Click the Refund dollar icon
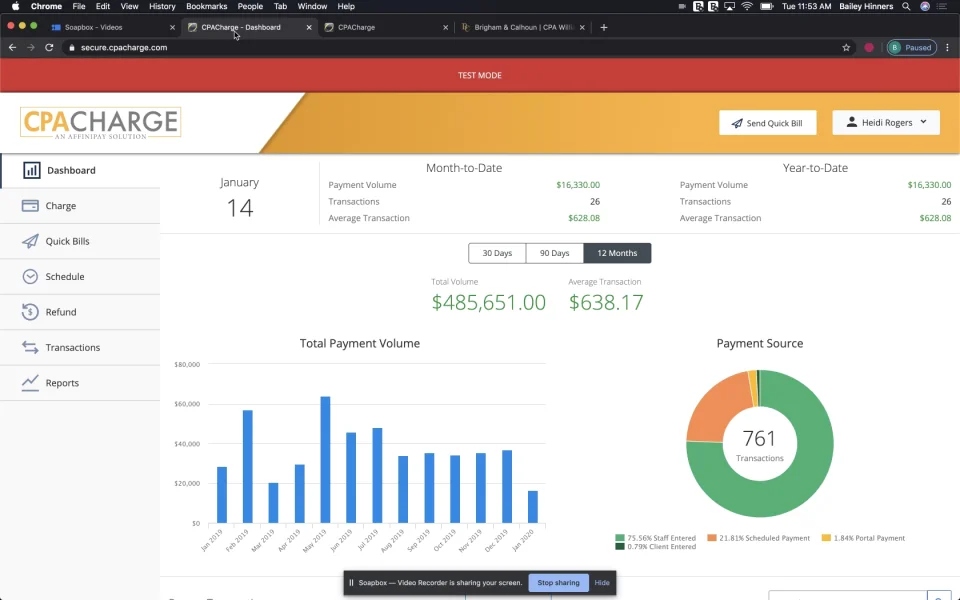This screenshot has height=600, width=960. (x=30, y=312)
